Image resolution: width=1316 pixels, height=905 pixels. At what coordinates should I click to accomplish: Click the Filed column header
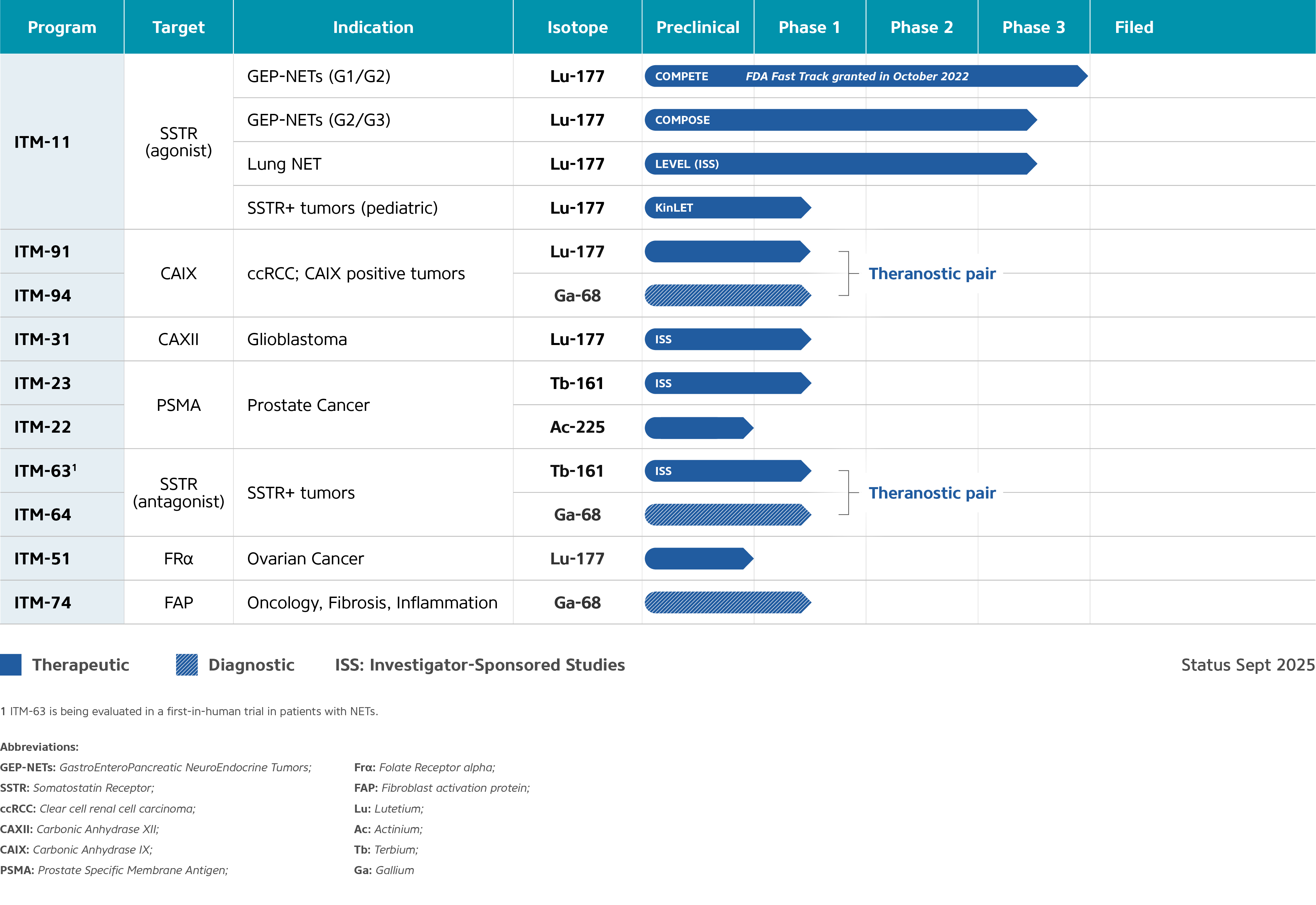coord(1134,27)
